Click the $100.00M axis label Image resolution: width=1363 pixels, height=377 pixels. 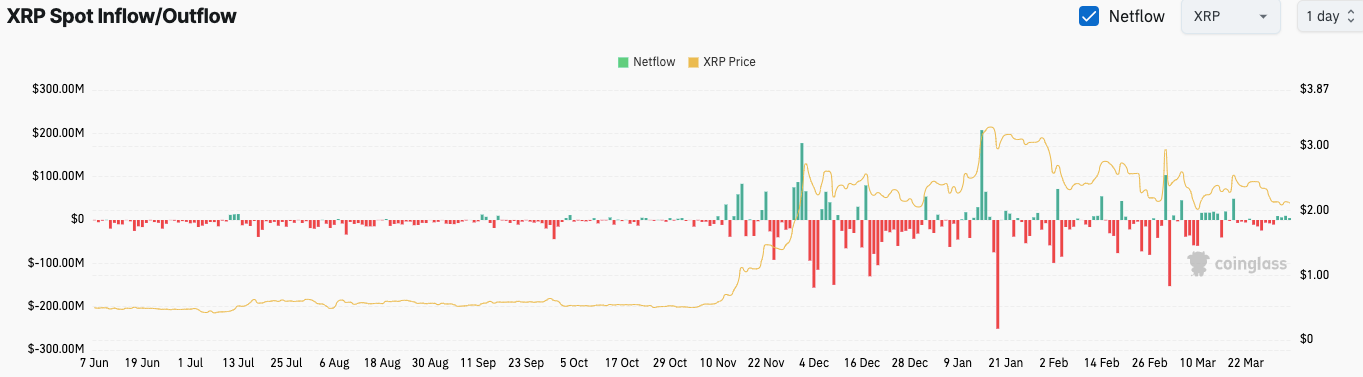click(58, 176)
